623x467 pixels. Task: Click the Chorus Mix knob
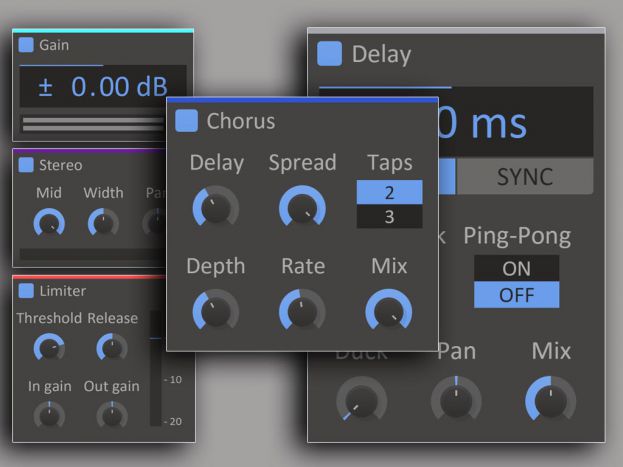[388, 310]
